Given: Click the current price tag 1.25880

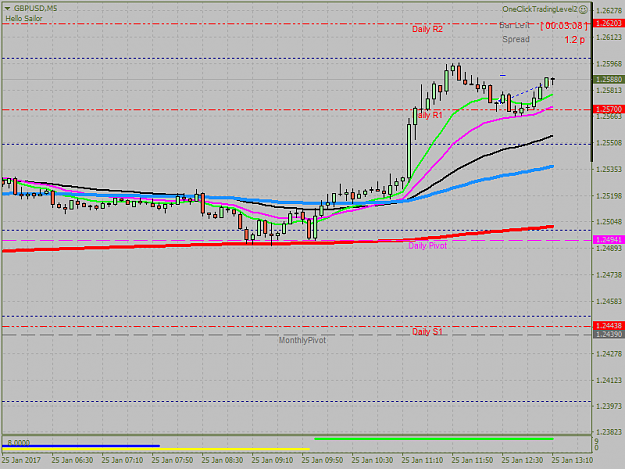Looking at the screenshot, I should (609, 79).
